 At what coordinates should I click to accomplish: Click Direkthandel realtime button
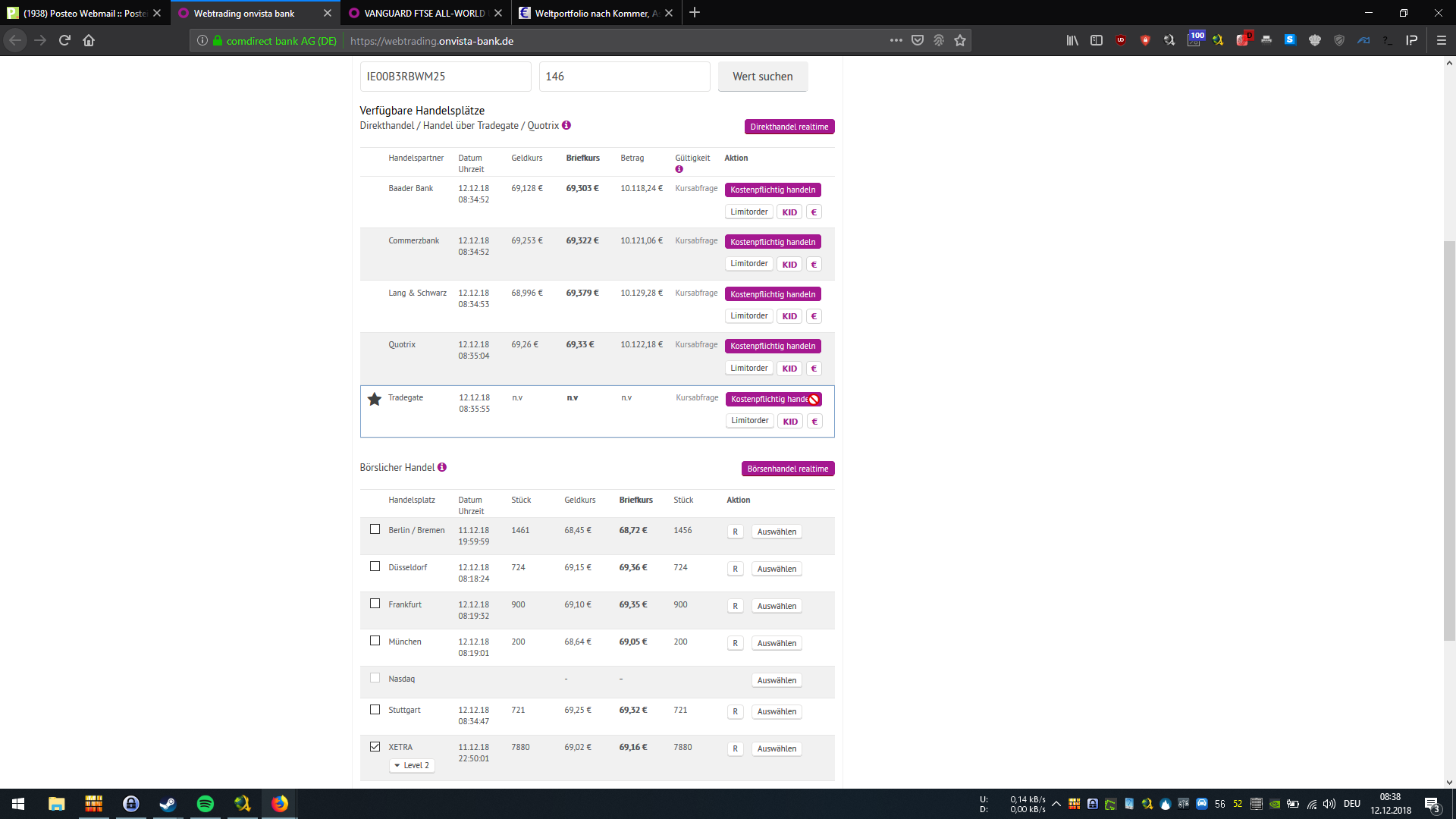[x=789, y=127]
